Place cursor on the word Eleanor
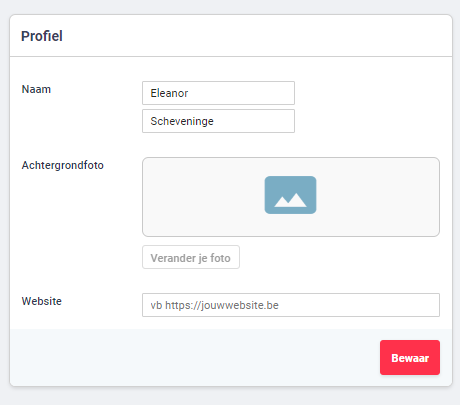This screenshot has height=405, width=460. click(169, 93)
